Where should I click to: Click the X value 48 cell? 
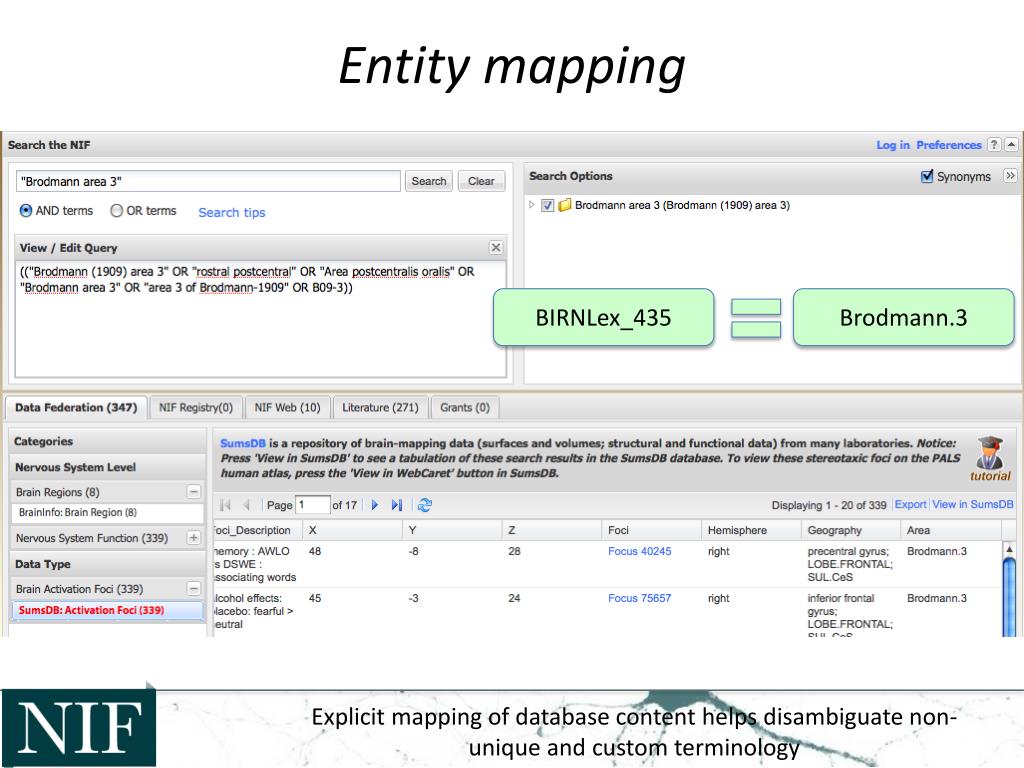[x=315, y=551]
